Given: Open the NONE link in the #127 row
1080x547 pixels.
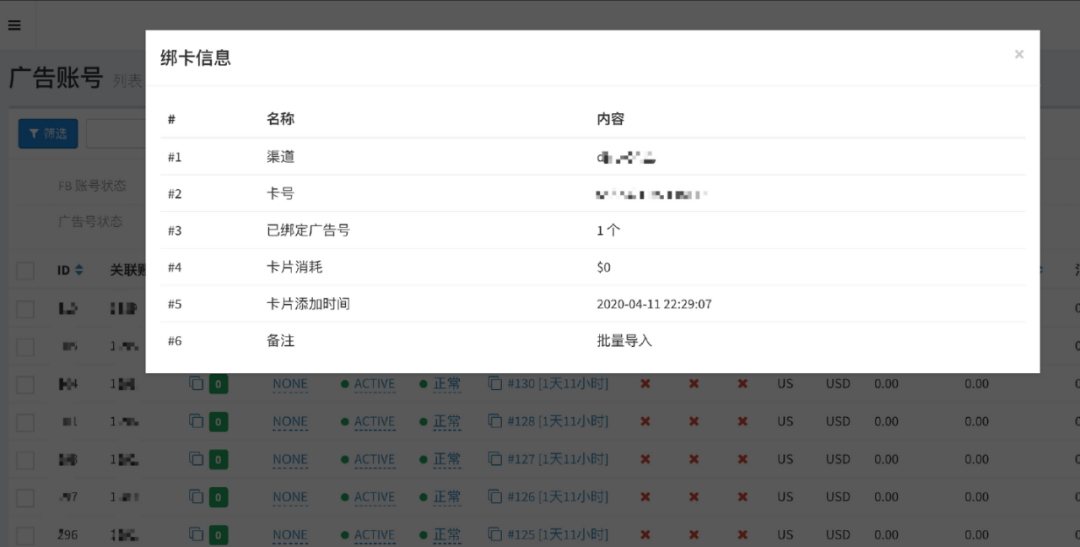Looking at the screenshot, I should (290, 460).
